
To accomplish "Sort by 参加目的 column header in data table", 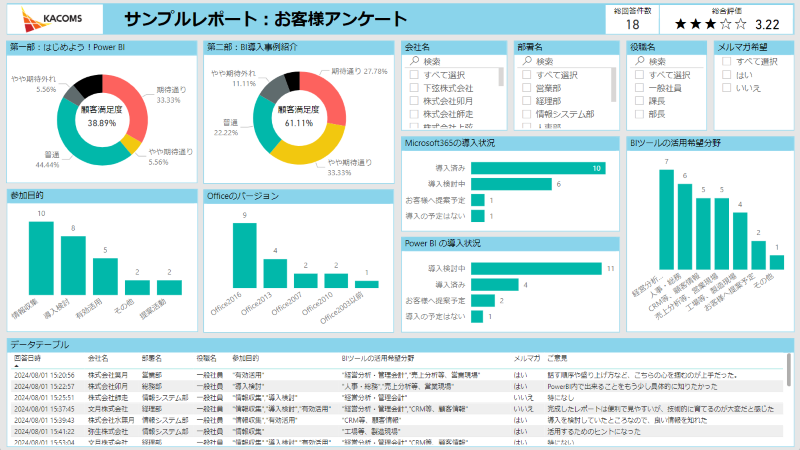I will click(x=245, y=359).
